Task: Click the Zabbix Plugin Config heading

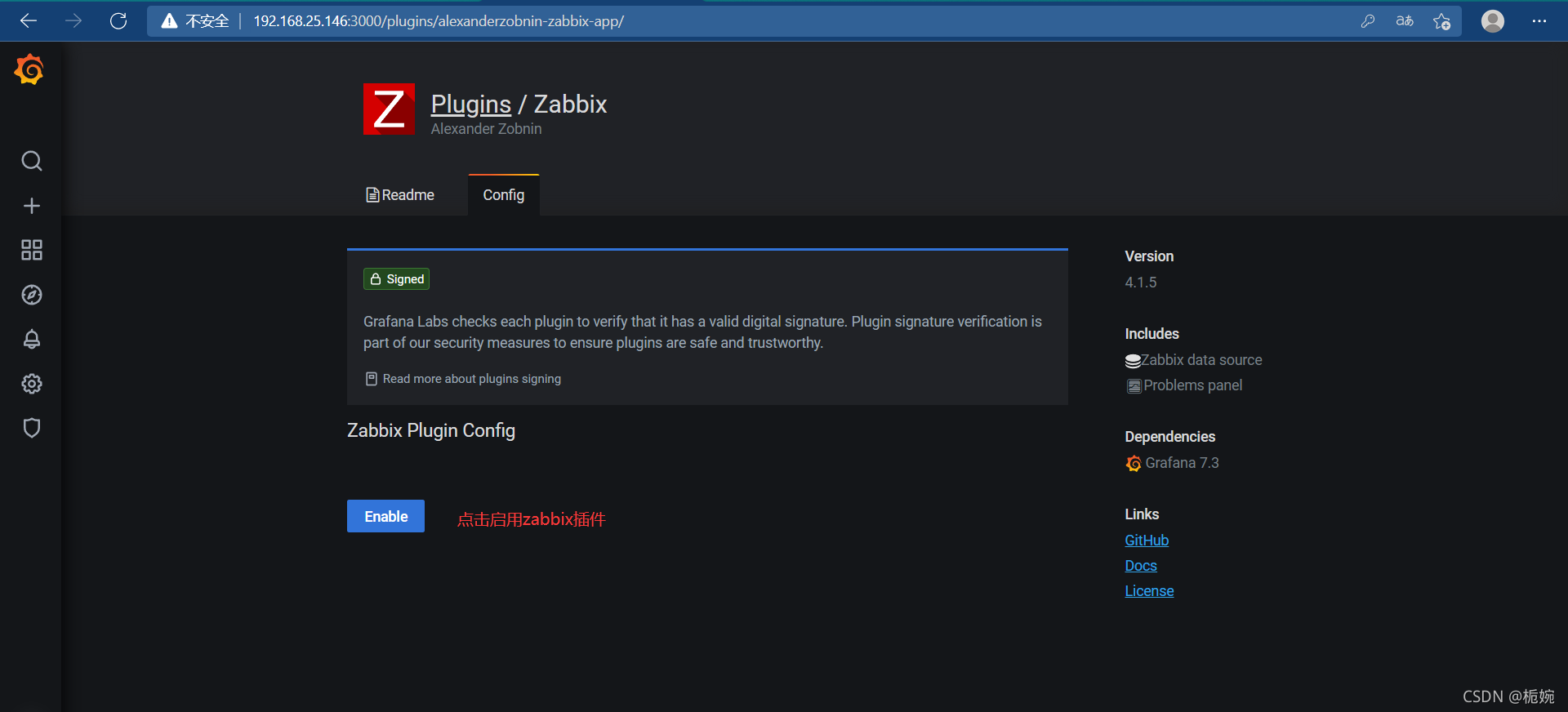Action: click(x=431, y=430)
